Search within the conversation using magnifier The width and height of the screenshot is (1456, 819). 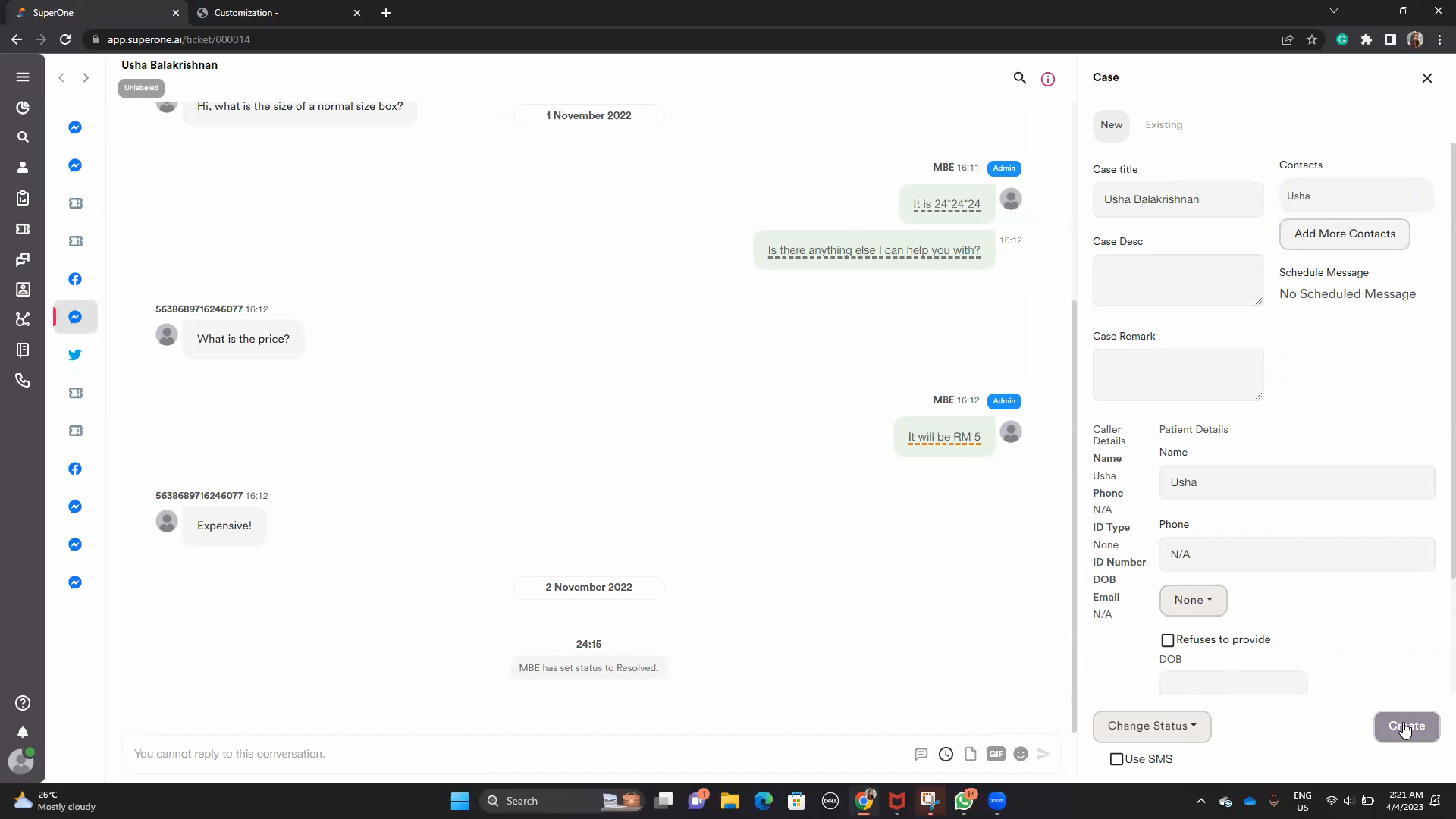coord(1020,78)
